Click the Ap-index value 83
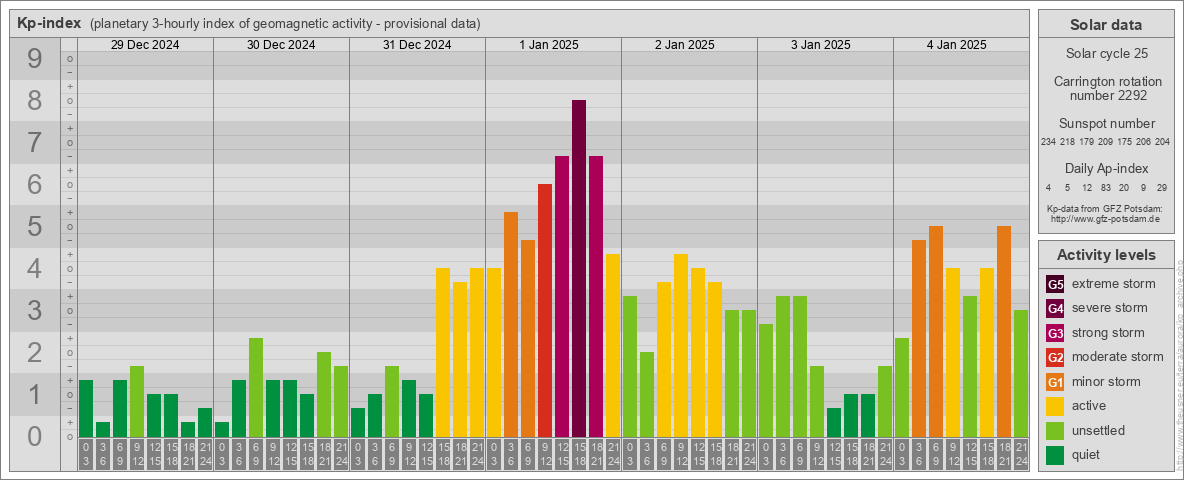This screenshot has height=480, width=1184. tap(1105, 187)
